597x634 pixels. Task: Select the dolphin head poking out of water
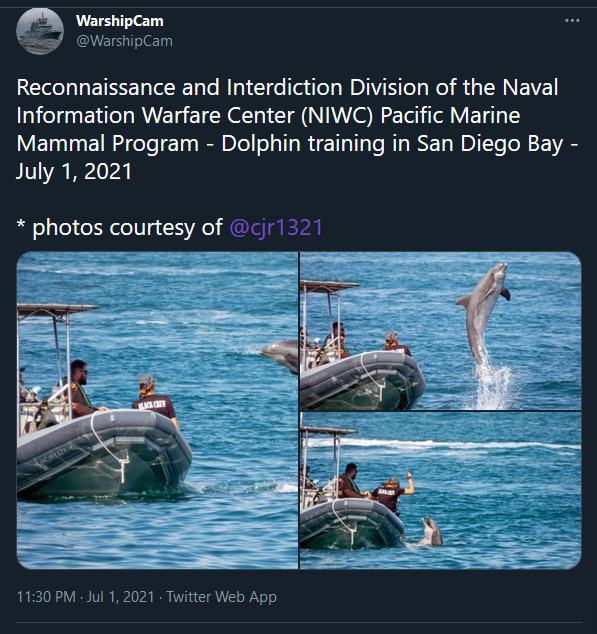pyautogui.click(x=432, y=531)
